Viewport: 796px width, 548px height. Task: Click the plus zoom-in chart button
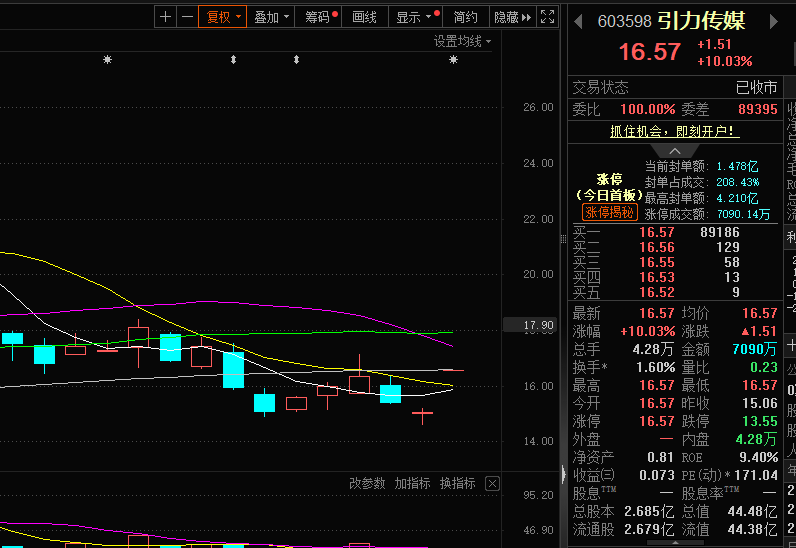[x=166, y=17]
